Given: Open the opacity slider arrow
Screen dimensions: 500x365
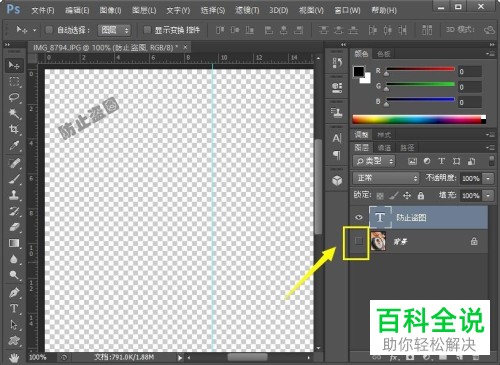Looking at the screenshot, I should click(x=488, y=178).
